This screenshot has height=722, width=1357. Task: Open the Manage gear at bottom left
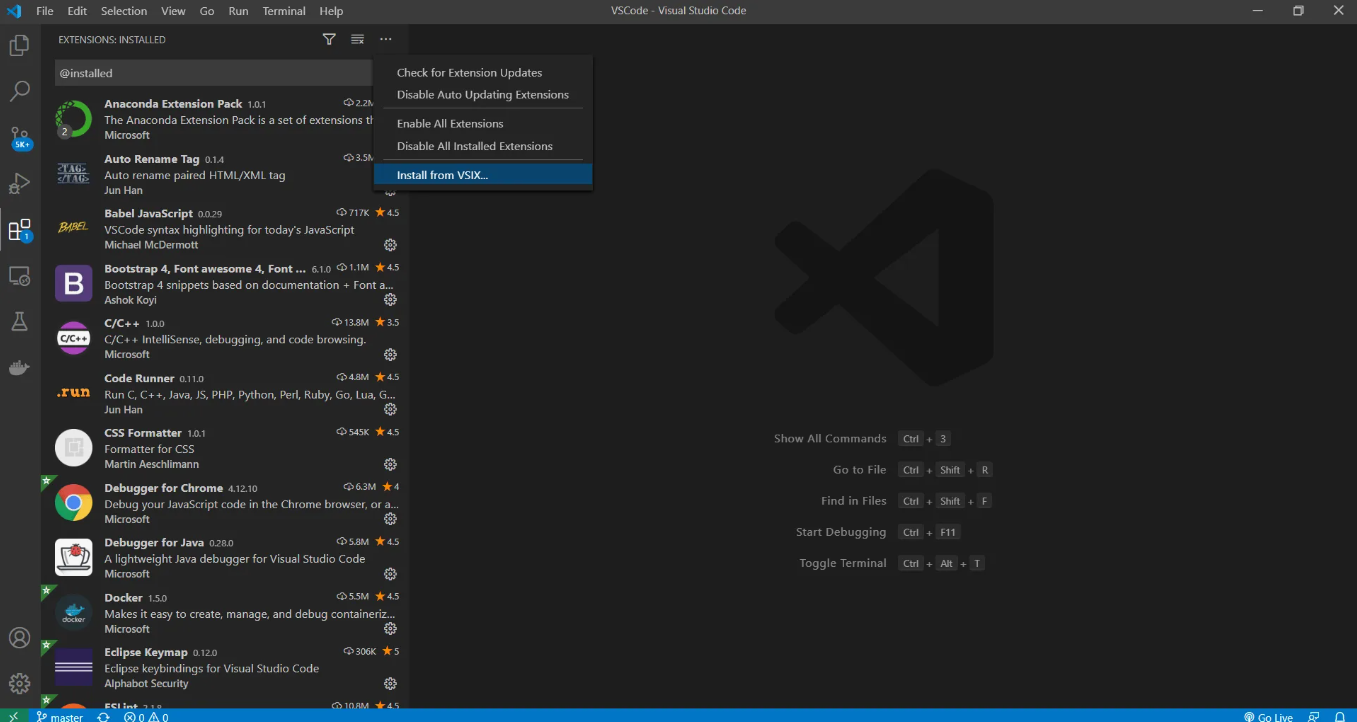19,684
